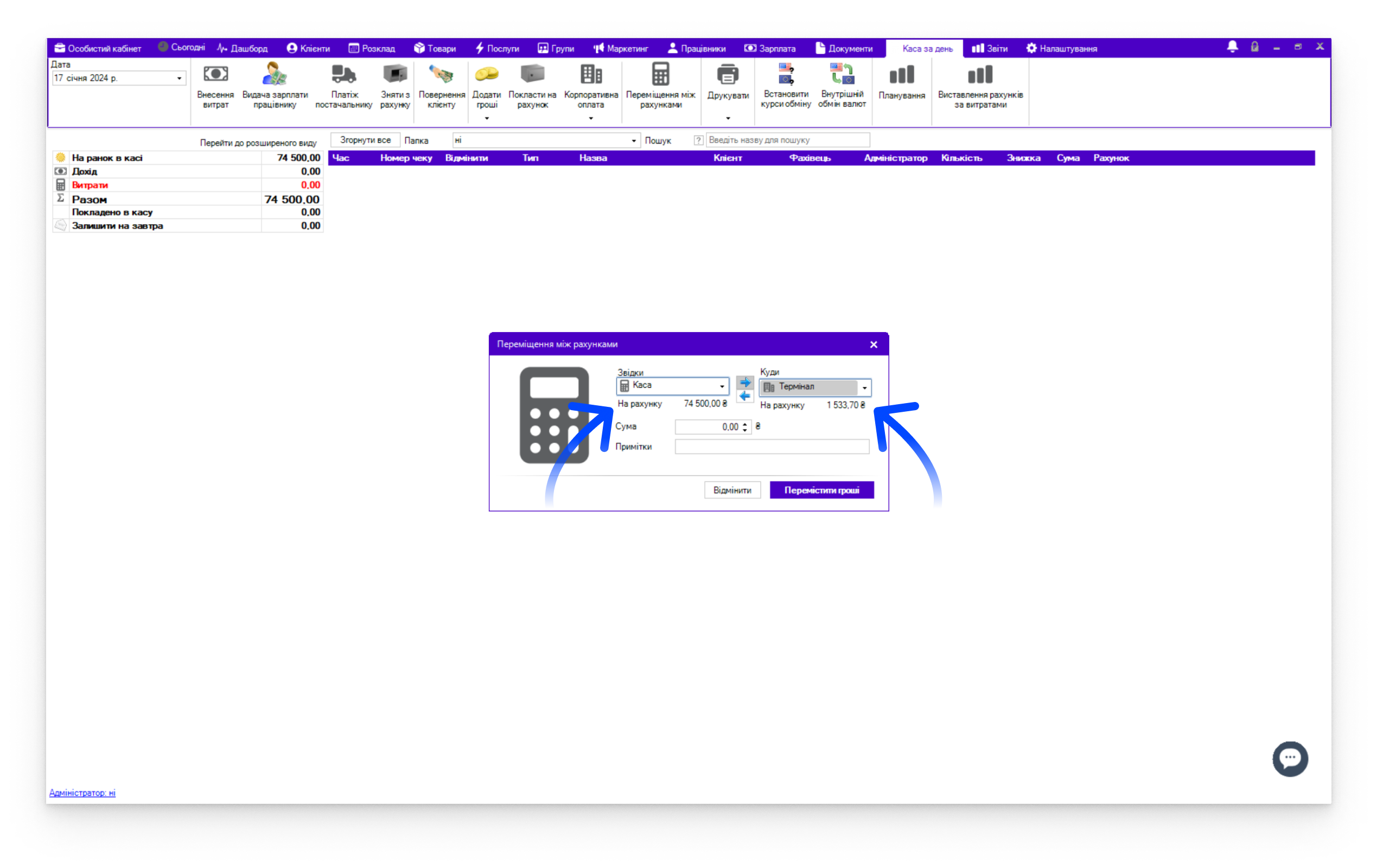Switch to the Групи tab
Screen dimensions: 1389x868
click(x=556, y=48)
